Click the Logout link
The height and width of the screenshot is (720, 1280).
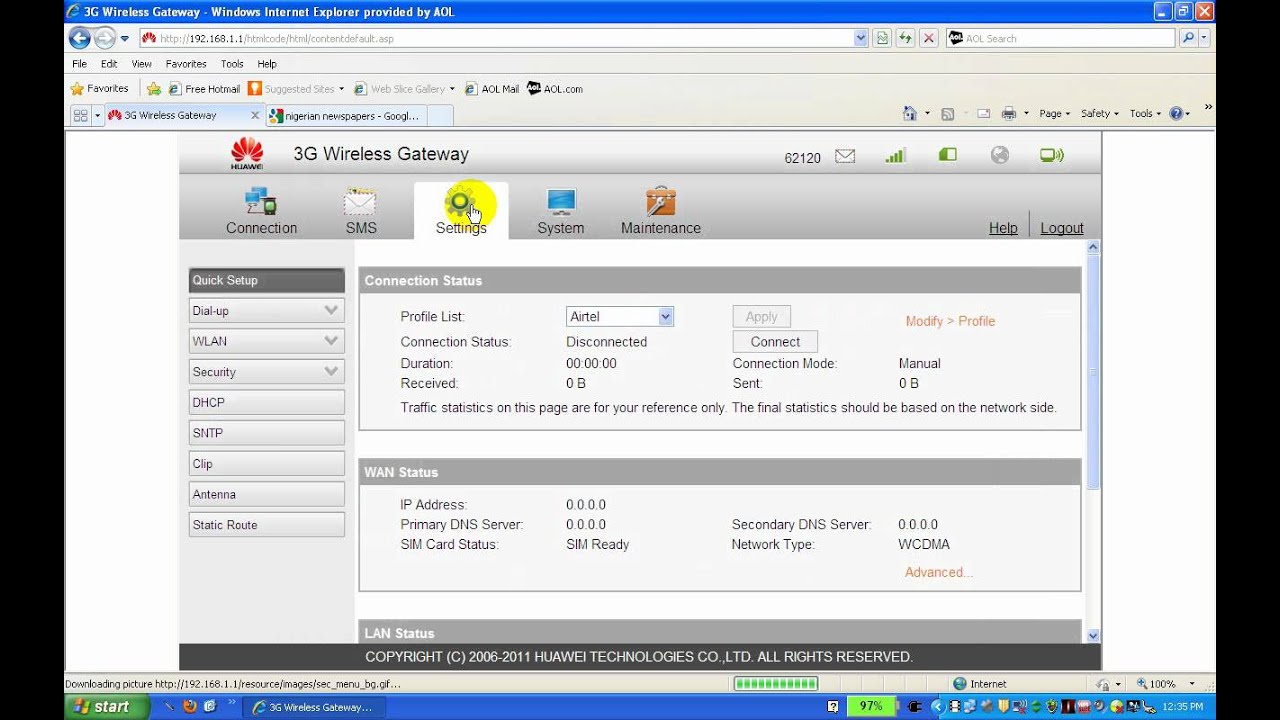[x=1062, y=228]
